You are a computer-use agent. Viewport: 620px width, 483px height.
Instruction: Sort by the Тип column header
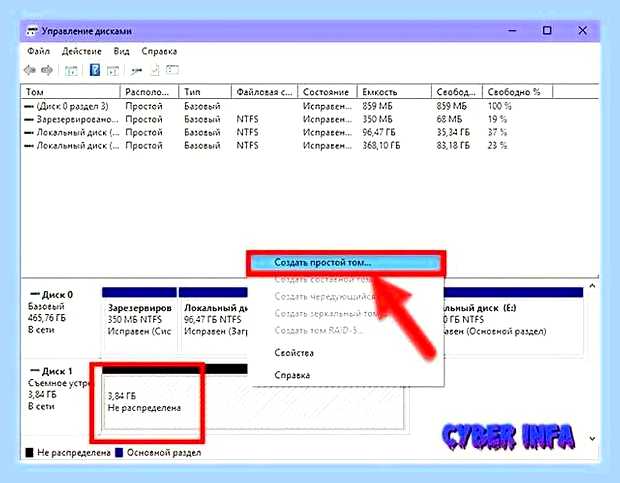(205, 92)
